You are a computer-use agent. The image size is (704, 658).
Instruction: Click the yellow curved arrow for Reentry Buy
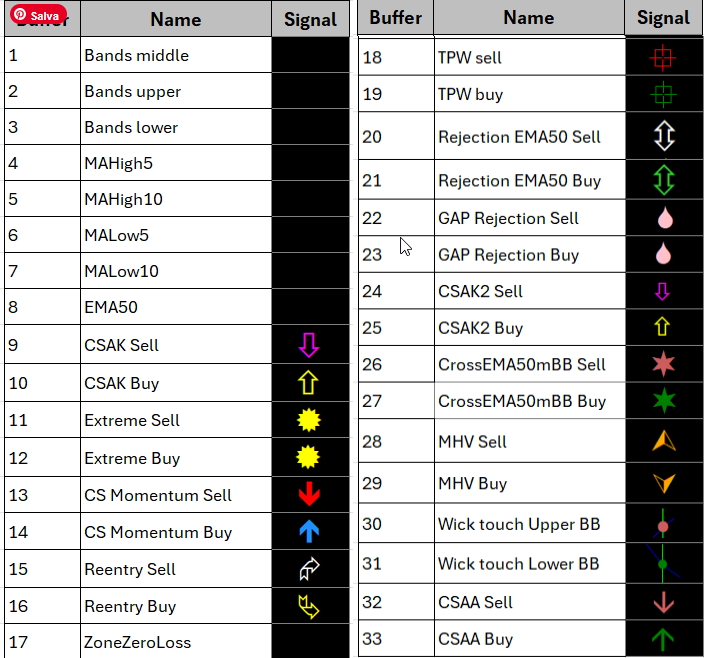pos(308,606)
